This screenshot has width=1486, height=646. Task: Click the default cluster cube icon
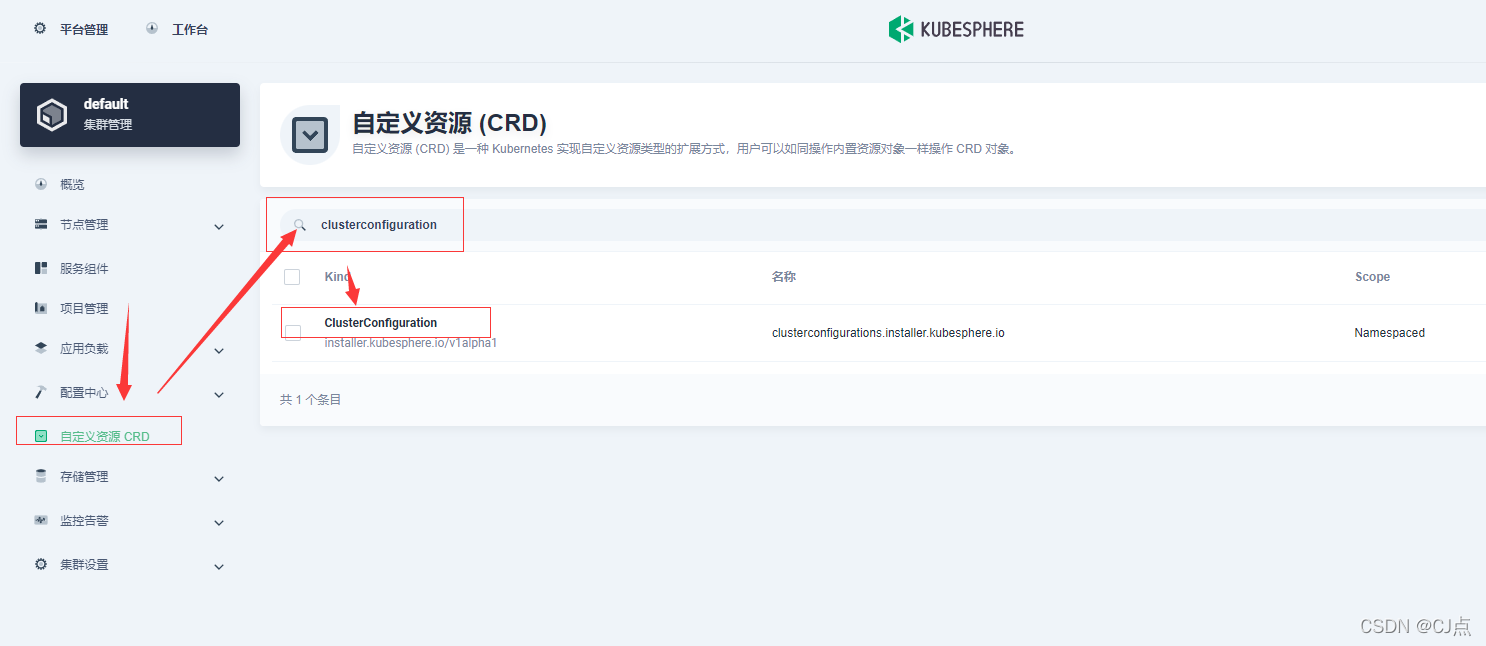(x=52, y=114)
